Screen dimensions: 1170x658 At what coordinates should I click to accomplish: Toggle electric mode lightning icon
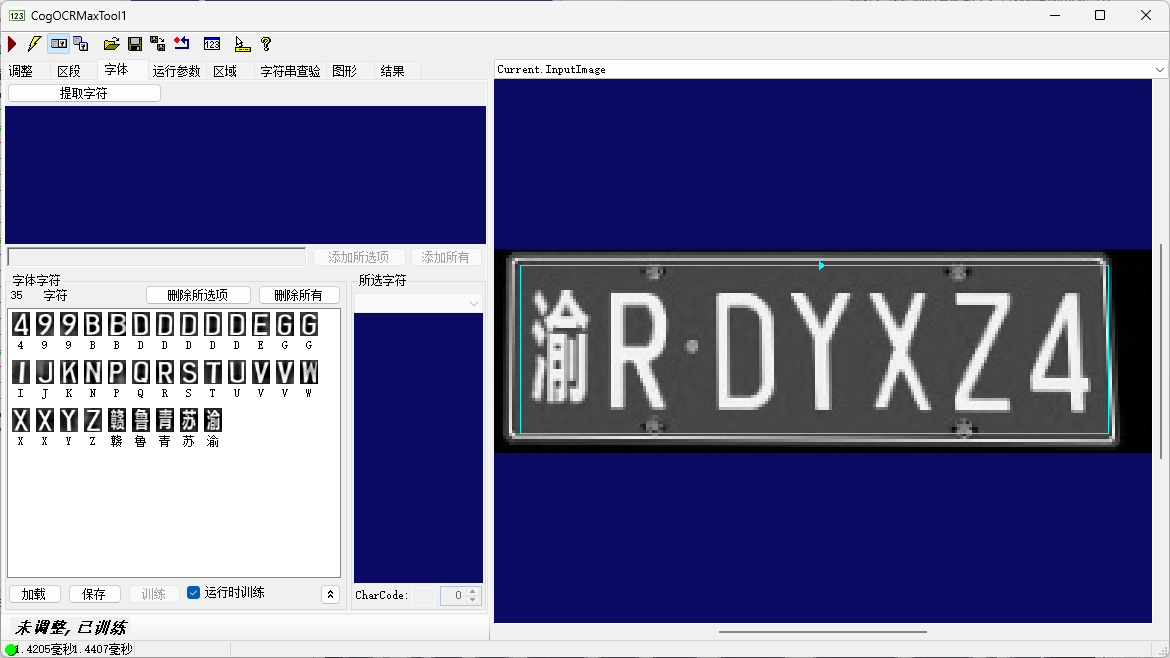pyautogui.click(x=34, y=44)
